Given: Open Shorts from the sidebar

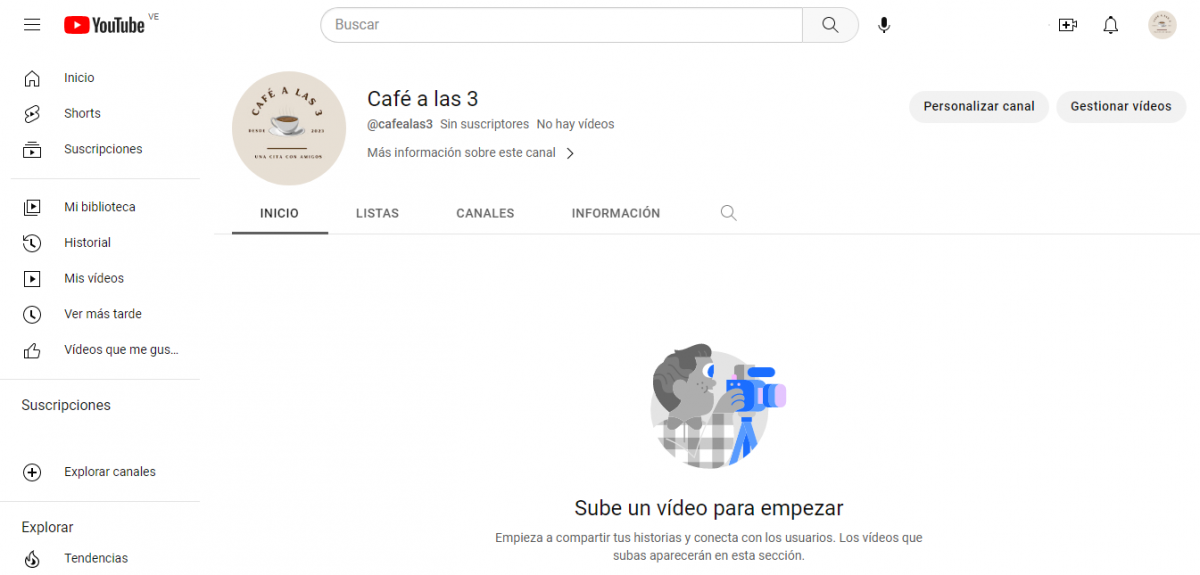Looking at the screenshot, I should 82,113.
